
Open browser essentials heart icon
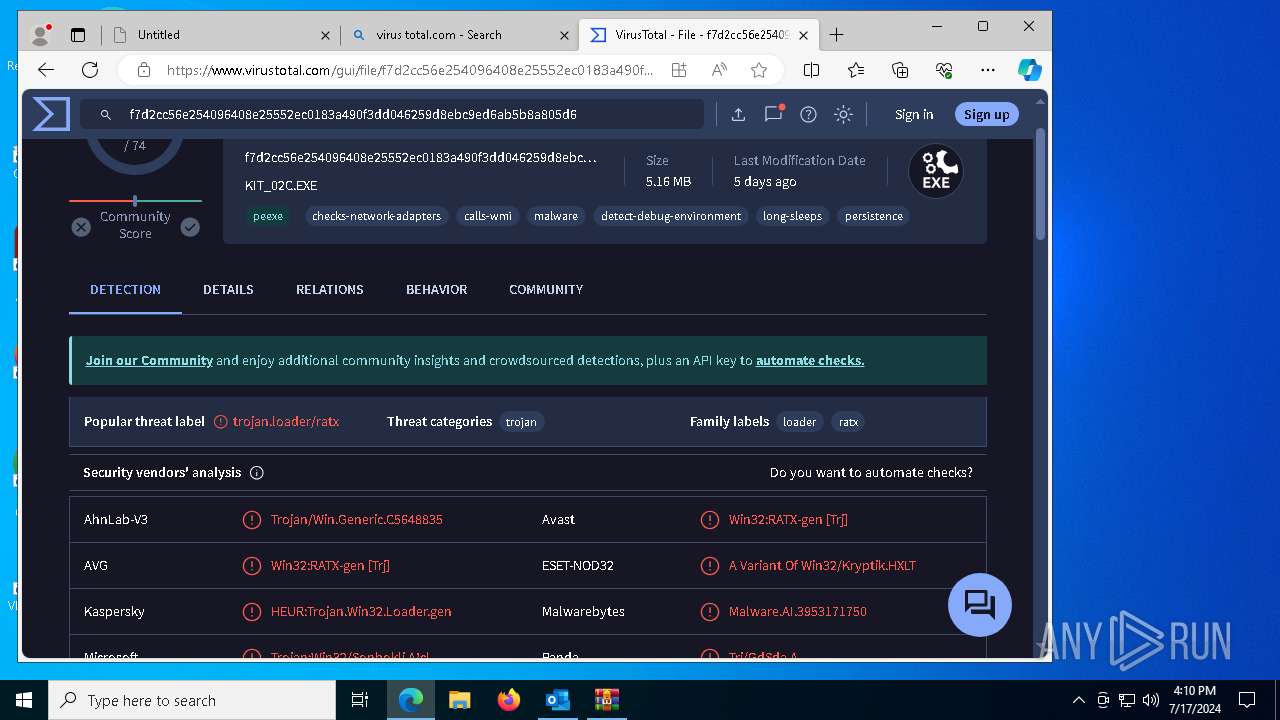point(944,70)
